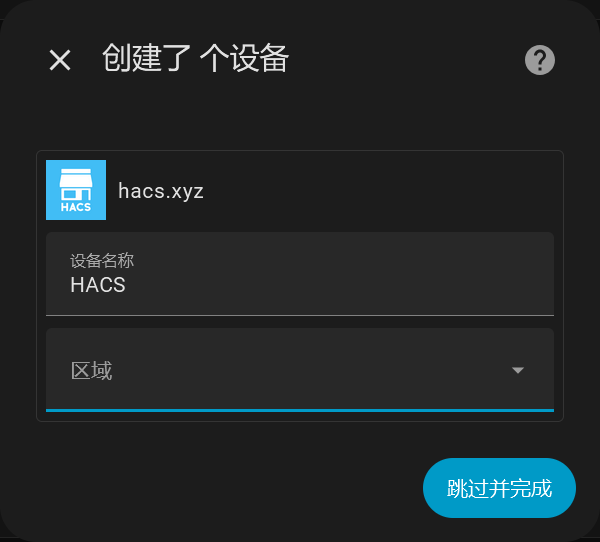This screenshot has height=542, width=600.
Task: Finish with the 跳过并完成 button
Action: click(x=499, y=488)
